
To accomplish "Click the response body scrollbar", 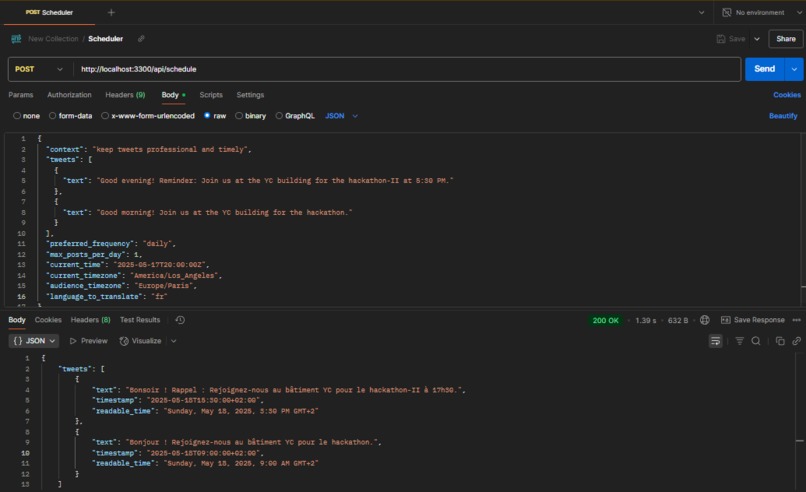I will coord(800,422).
